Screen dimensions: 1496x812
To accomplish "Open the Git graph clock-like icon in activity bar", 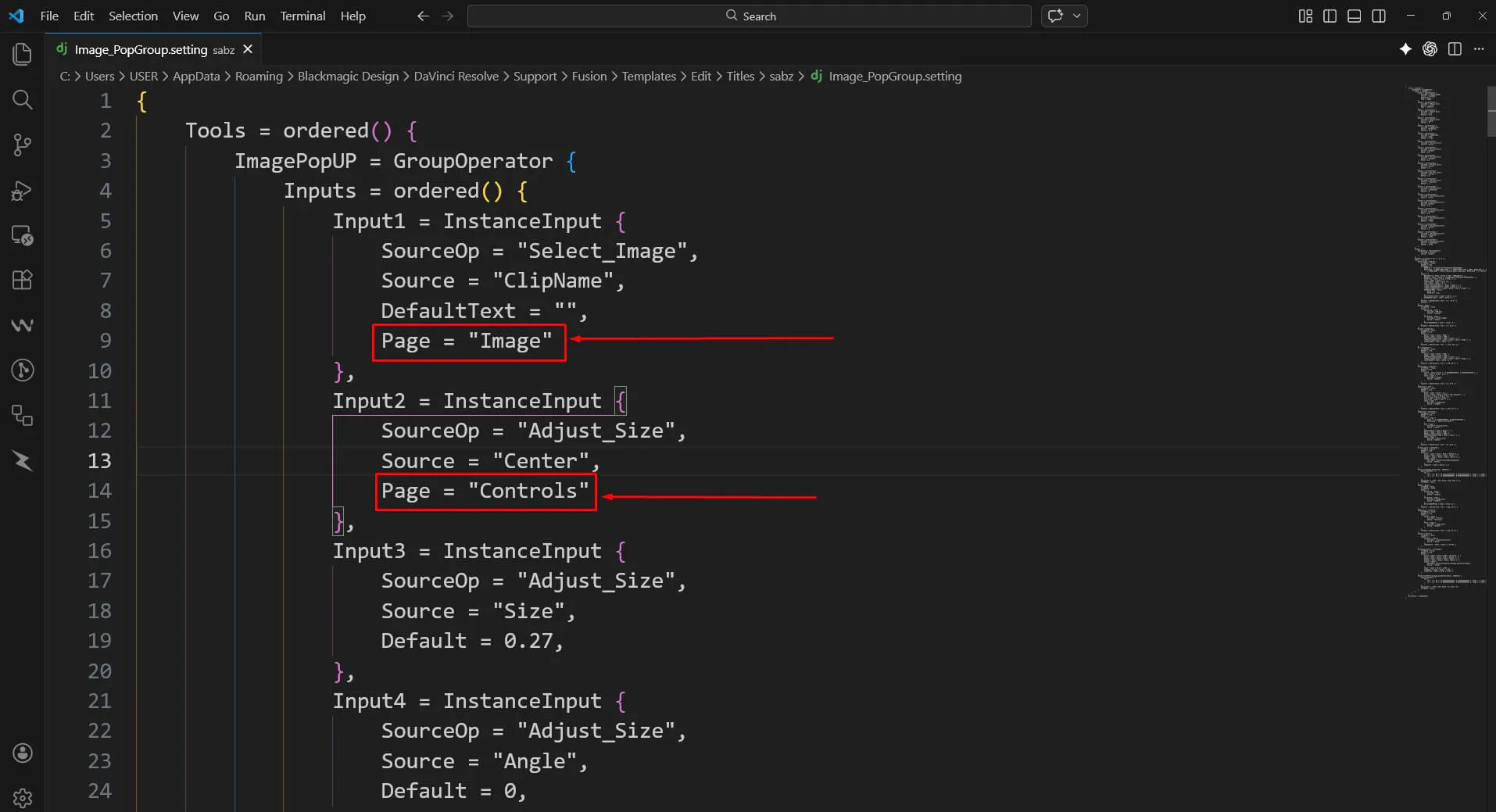I will [22, 370].
